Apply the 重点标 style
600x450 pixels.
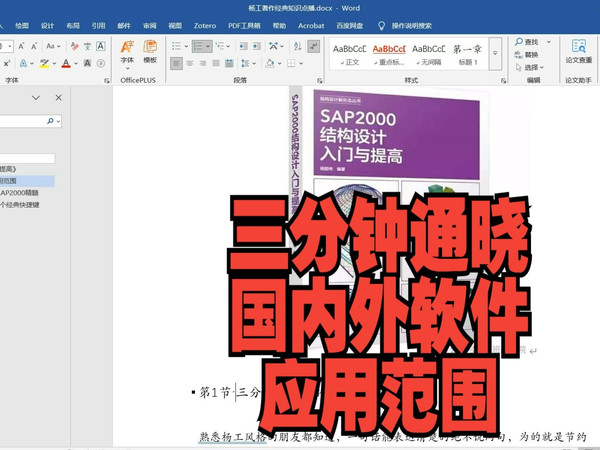tap(389, 54)
